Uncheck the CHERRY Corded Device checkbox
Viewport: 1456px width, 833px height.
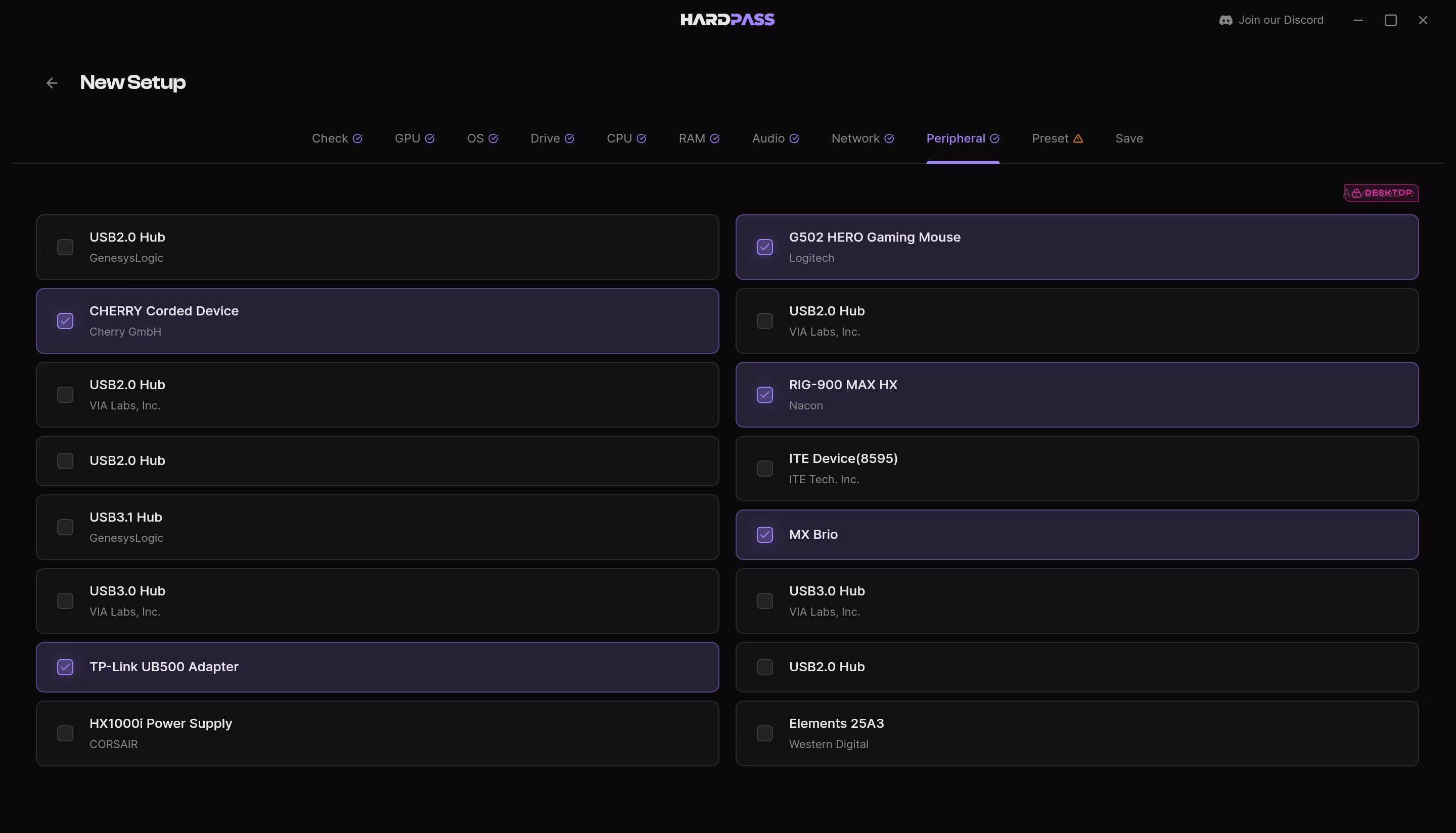pos(65,321)
